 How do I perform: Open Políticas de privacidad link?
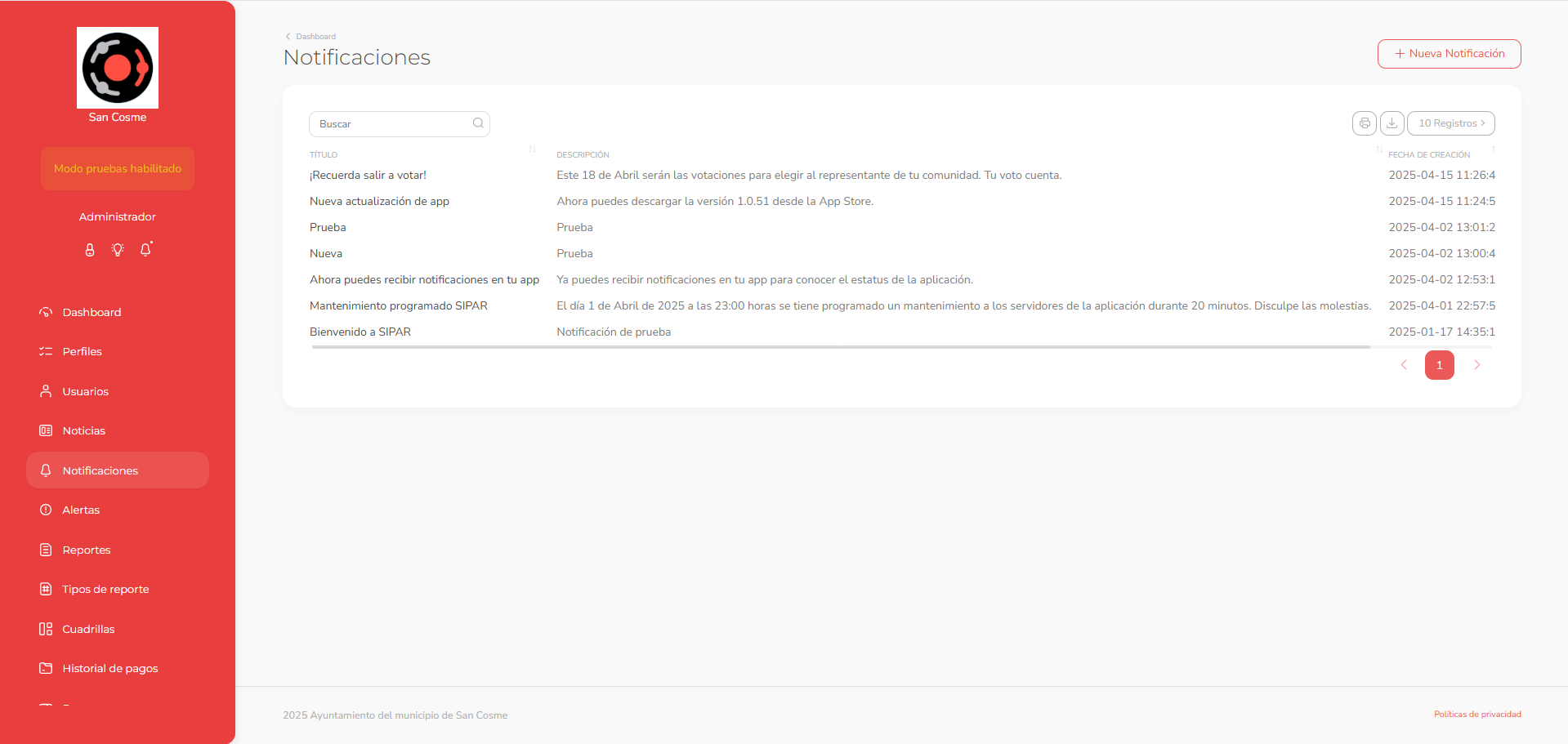1477,714
